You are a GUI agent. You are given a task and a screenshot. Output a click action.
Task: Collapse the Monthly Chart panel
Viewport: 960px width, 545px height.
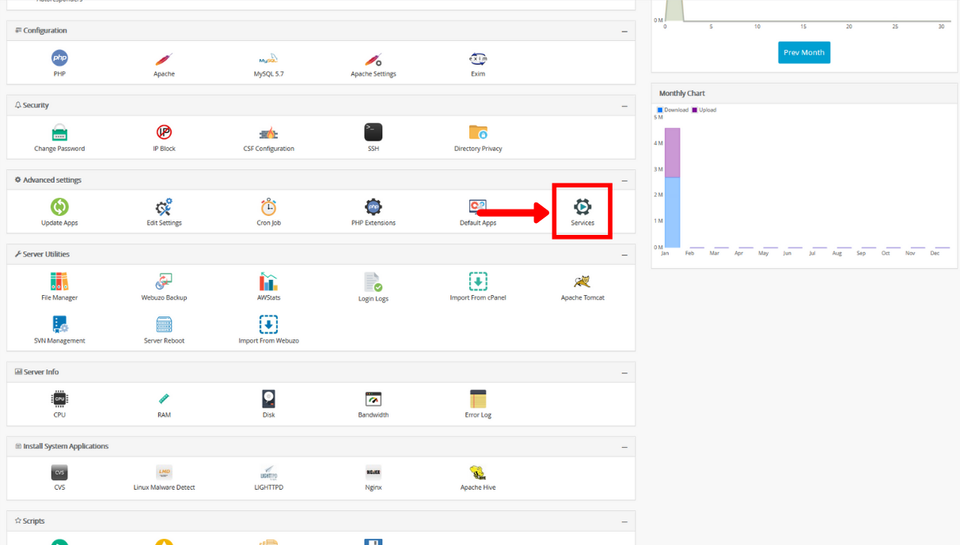tap(940, 93)
